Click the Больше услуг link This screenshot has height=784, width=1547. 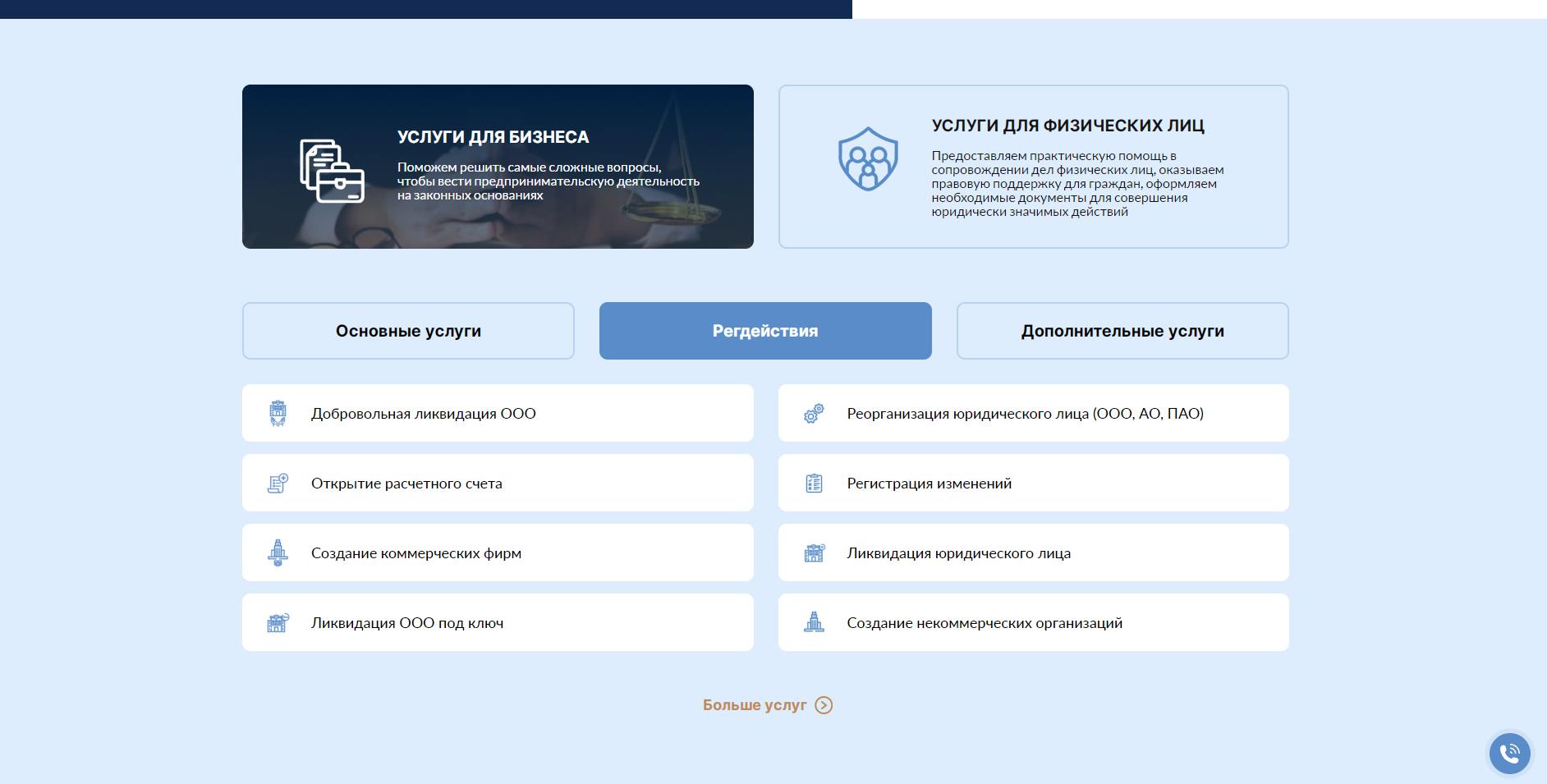(x=767, y=705)
